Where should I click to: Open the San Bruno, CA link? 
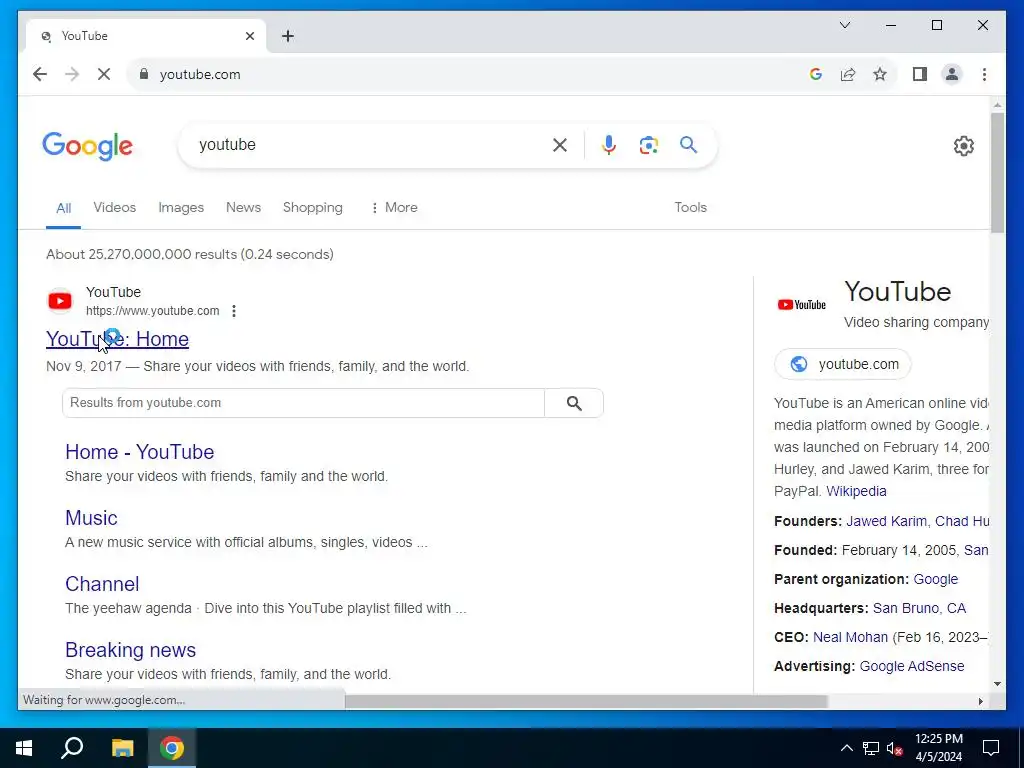pyautogui.click(x=919, y=608)
